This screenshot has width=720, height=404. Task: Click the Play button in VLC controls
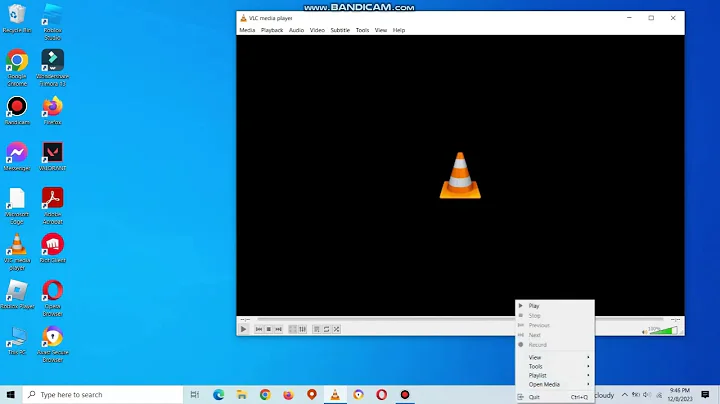243,329
